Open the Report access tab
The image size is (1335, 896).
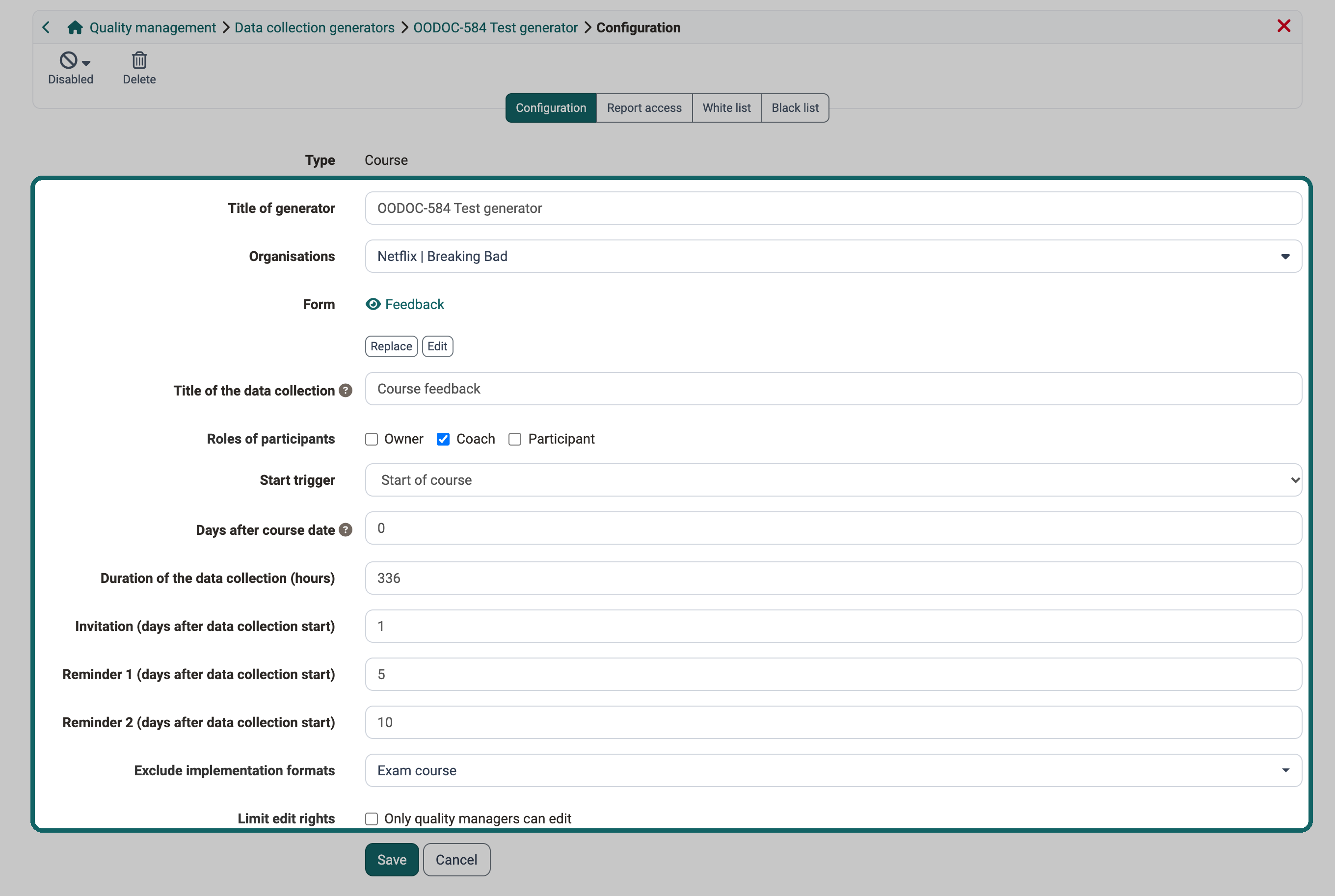[644, 108]
